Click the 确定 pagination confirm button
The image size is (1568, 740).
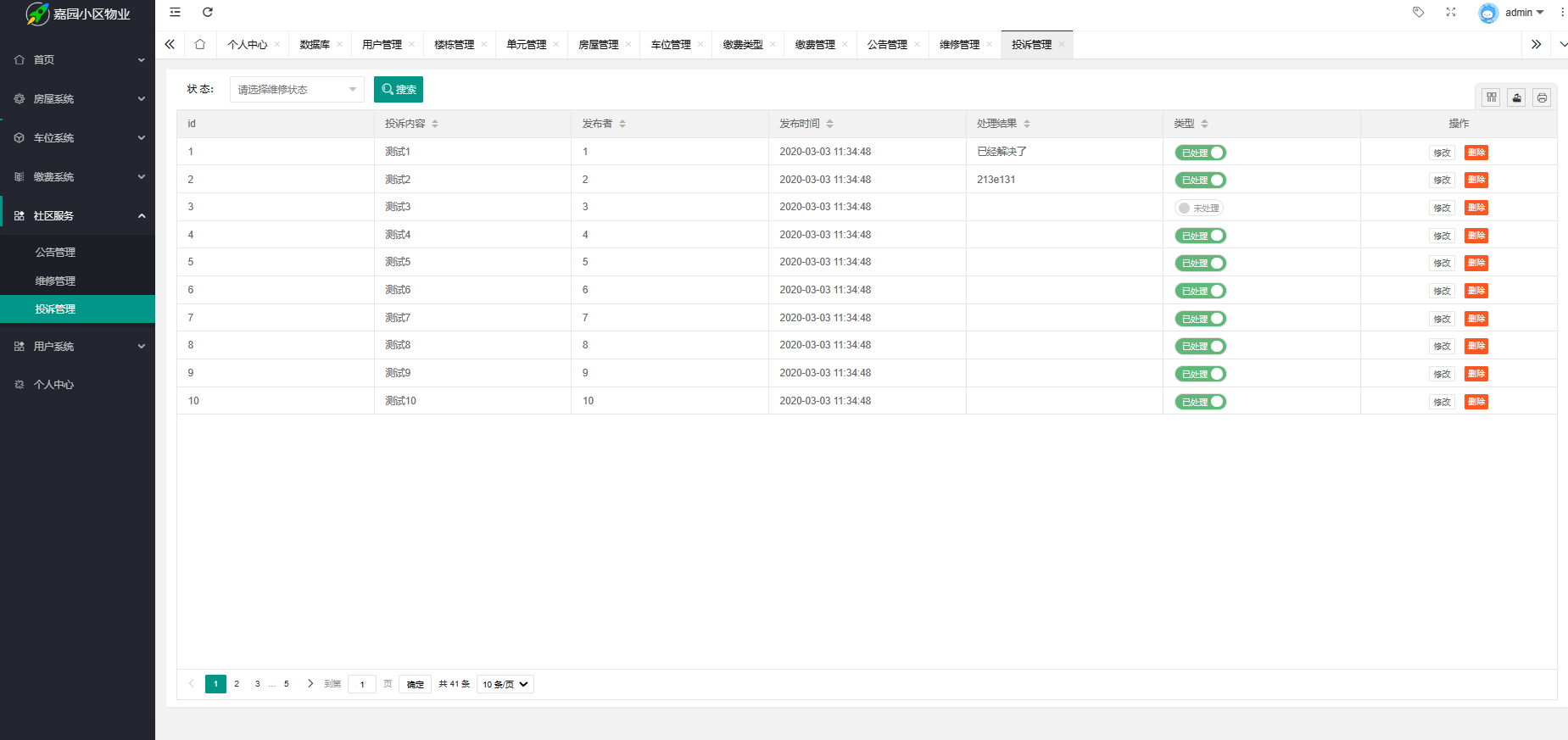pyautogui.click(x=415, y=684)
